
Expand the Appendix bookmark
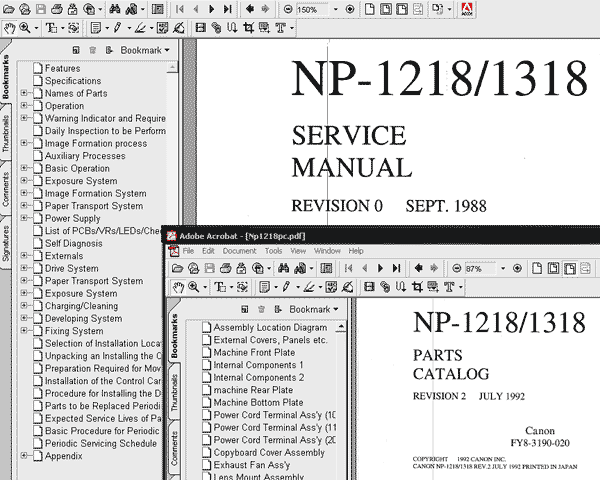tap(24, 456)
